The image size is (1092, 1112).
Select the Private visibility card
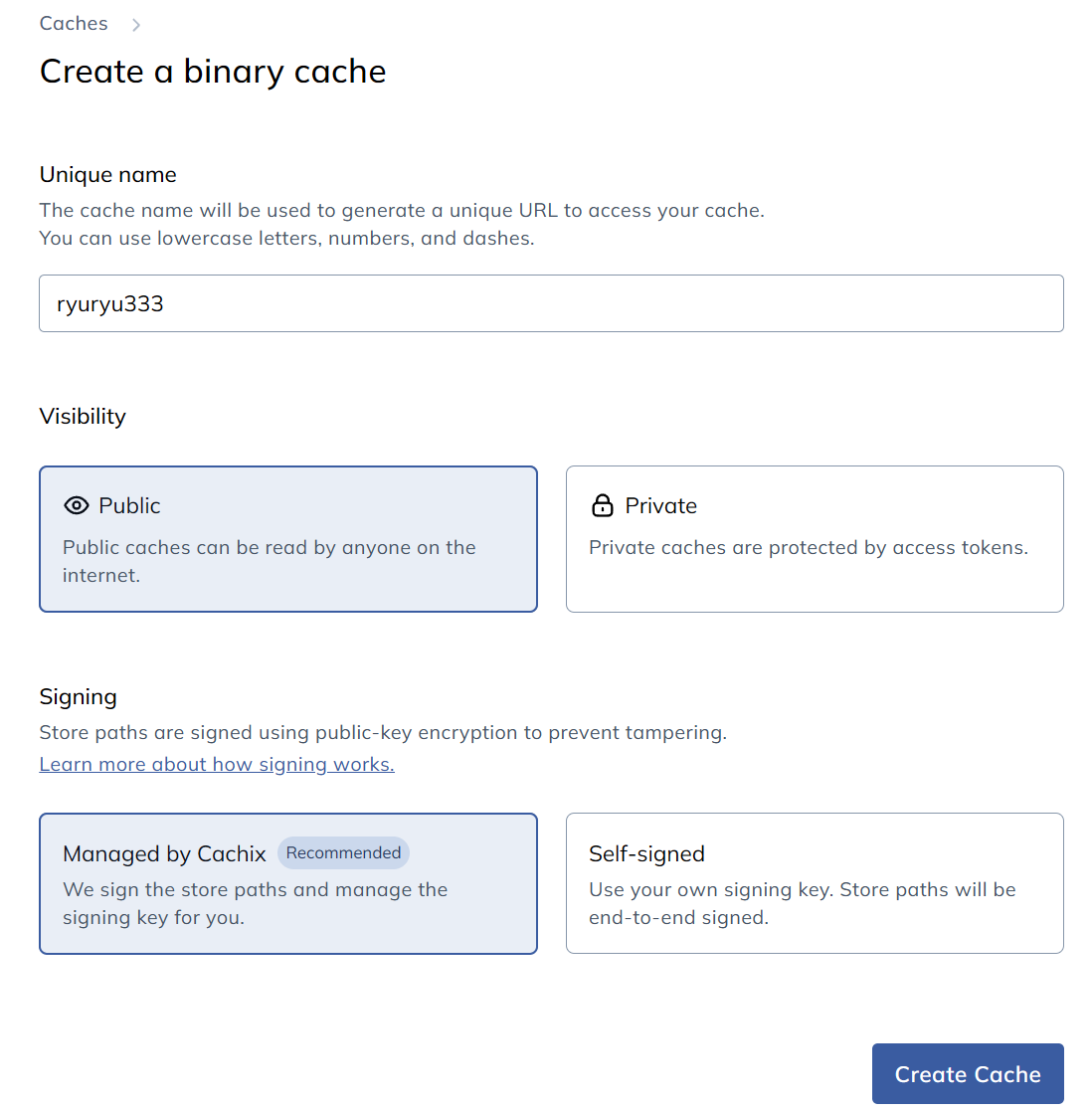pyautogui.click(x=815, y=539)
